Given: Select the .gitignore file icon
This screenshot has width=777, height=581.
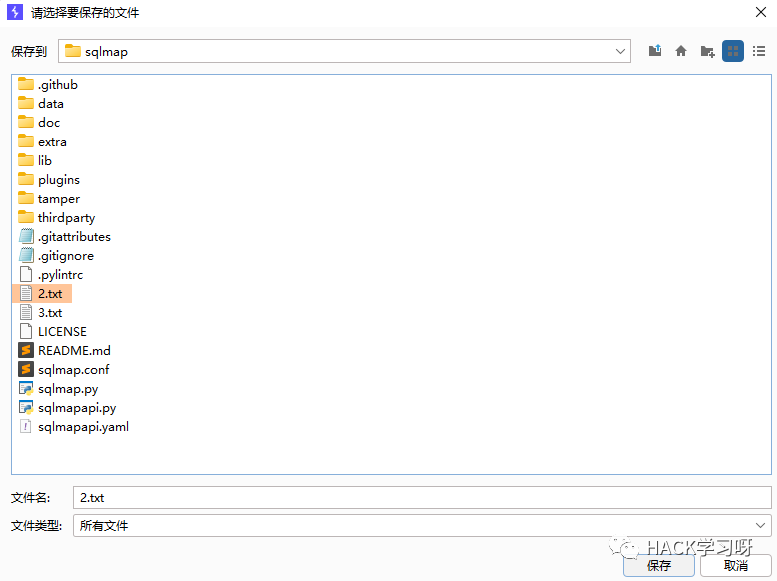Looking at the screenshot, I should [x=26, y=255].
